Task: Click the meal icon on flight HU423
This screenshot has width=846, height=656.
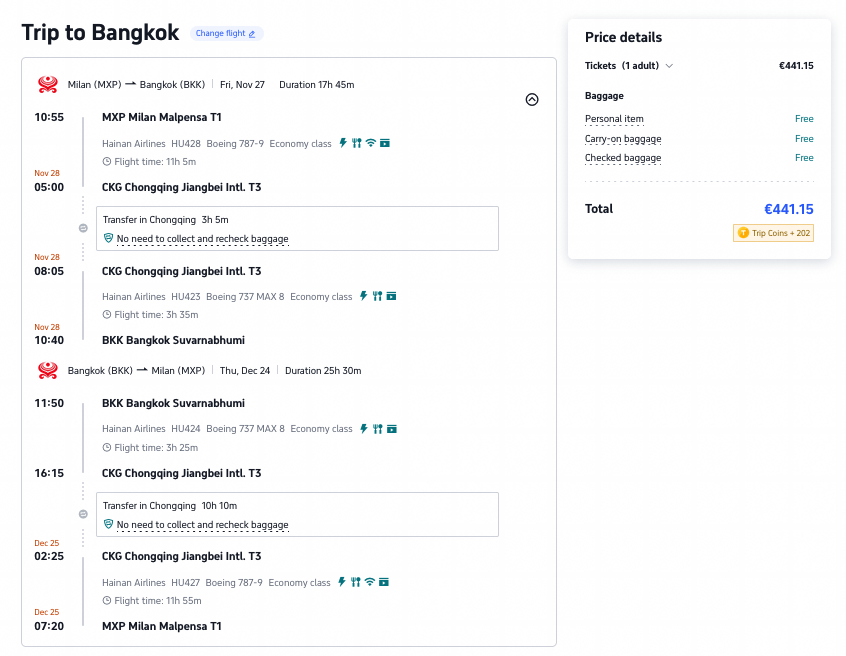Action: [377, 296]
